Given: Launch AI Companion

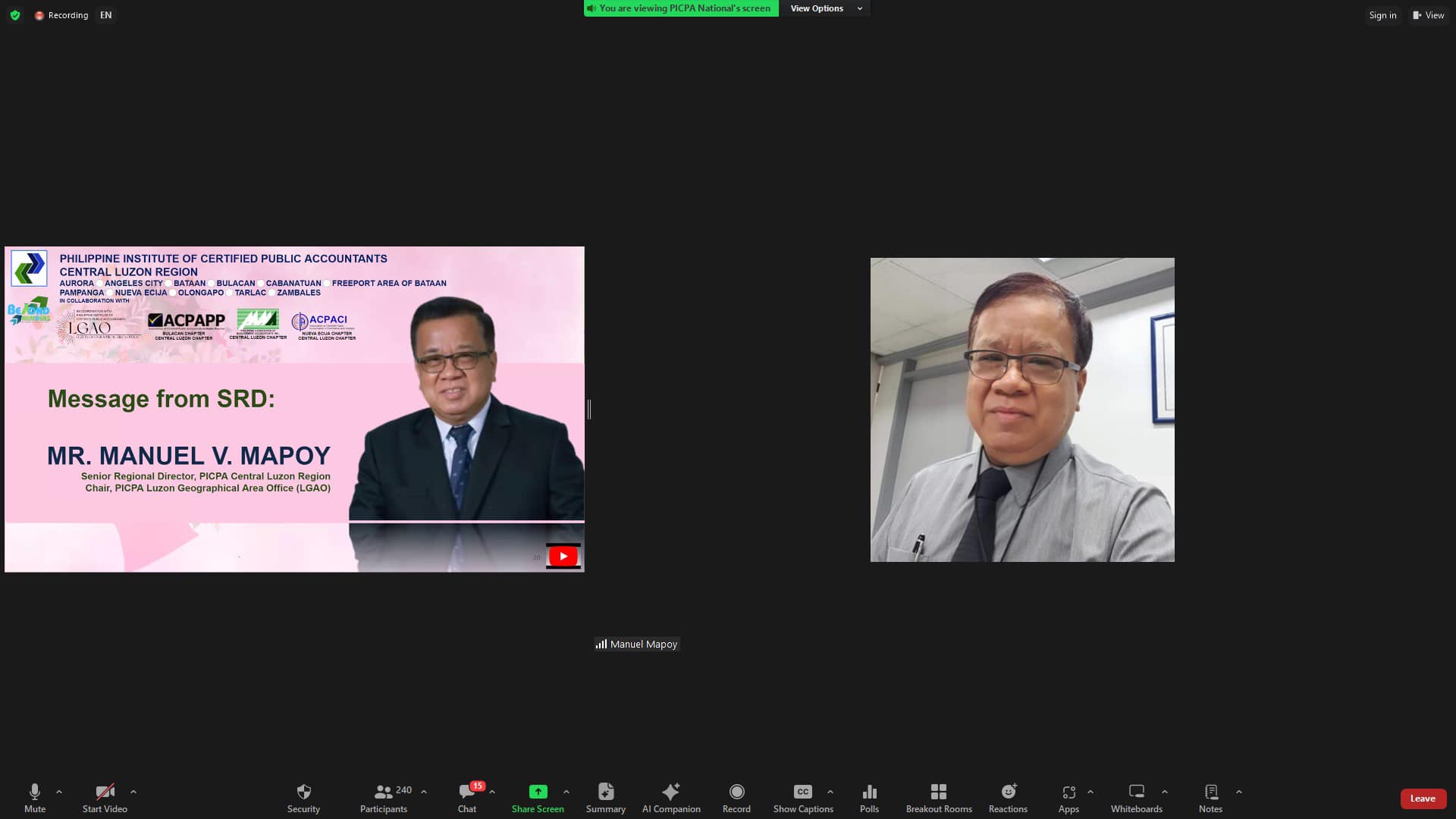Looking at the screenshot, I should coord(671,798).
